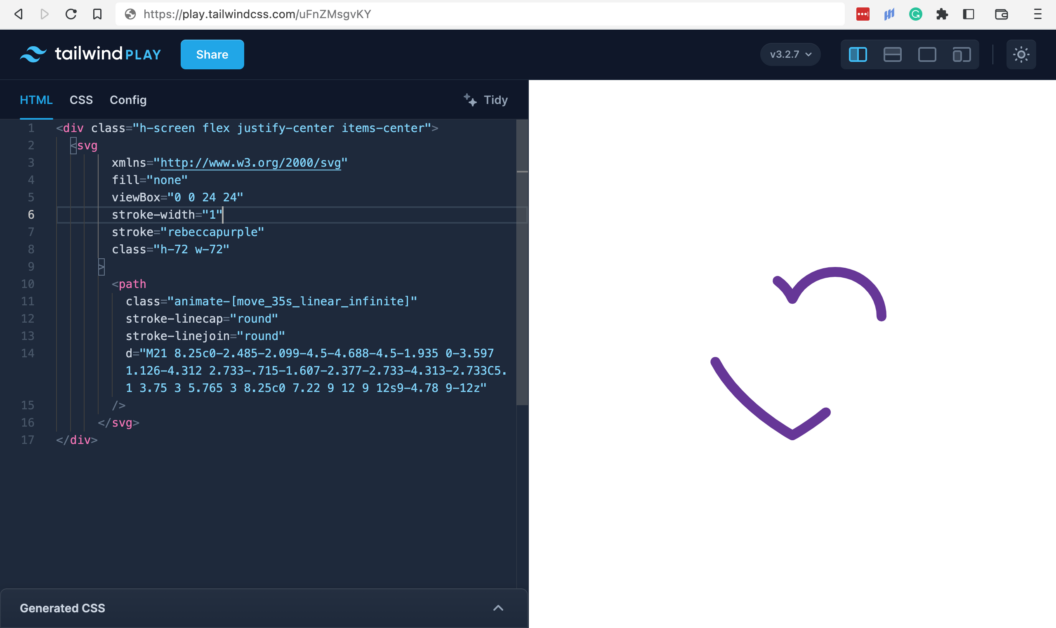Click the Share button
1056x628 pixels.
point(211,54)
